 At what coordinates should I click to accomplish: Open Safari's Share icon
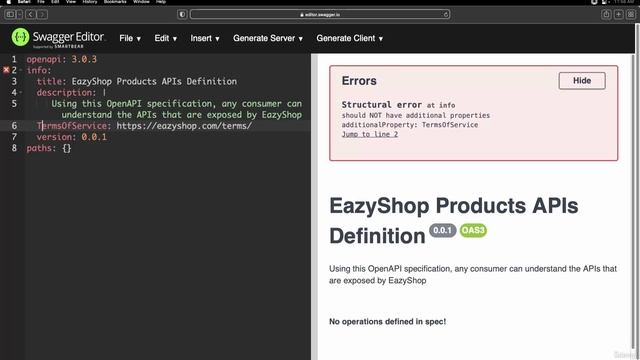point(606,15)
